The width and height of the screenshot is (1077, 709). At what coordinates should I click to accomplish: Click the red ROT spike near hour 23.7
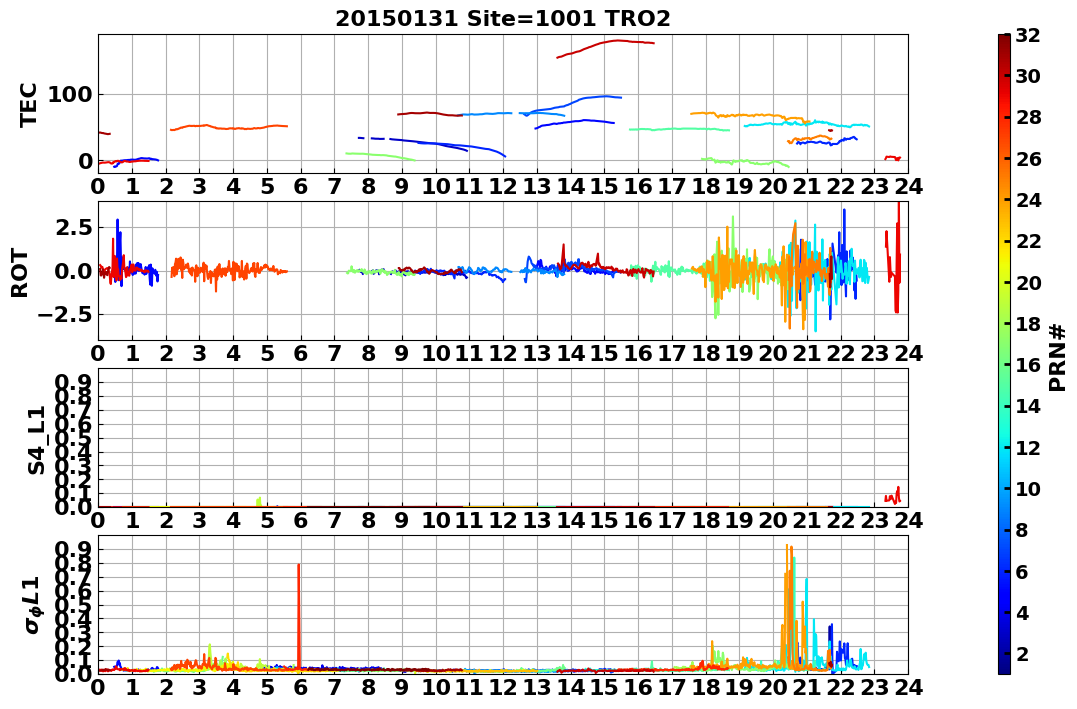click(898, 258)
